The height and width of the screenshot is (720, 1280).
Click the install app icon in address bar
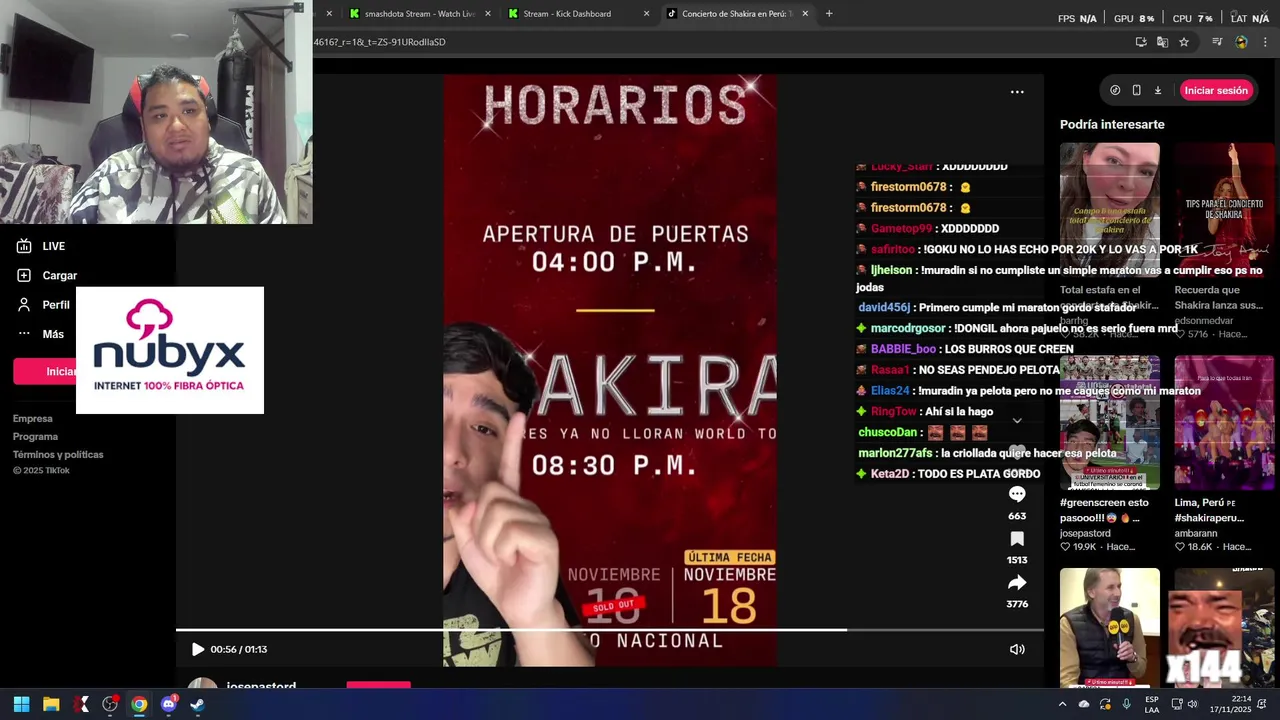pos(1141,42)
